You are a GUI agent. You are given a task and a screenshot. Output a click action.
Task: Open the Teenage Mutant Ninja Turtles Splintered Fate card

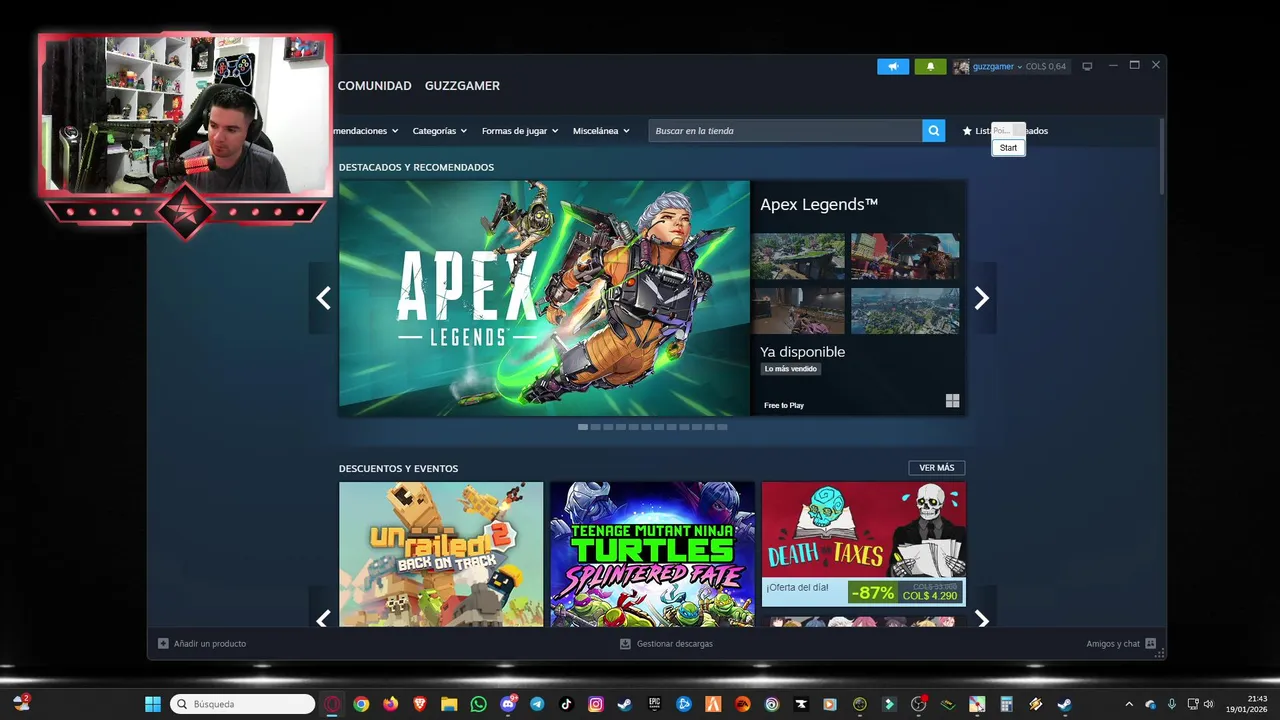[x=652, y=554]
